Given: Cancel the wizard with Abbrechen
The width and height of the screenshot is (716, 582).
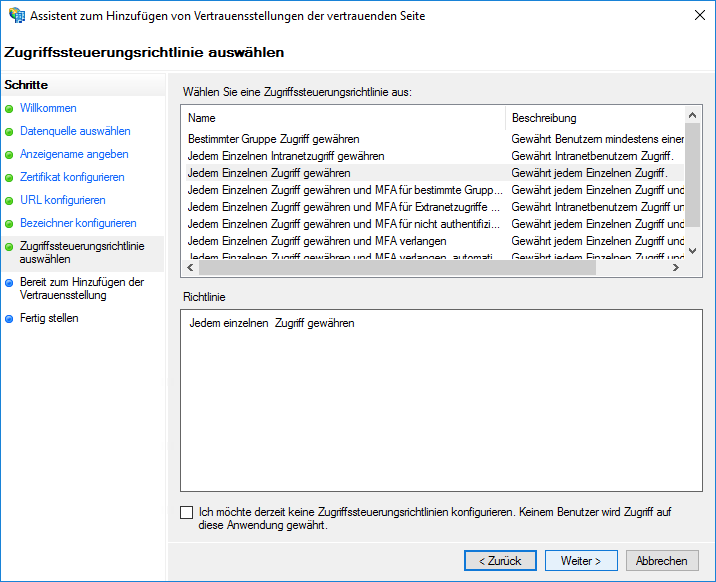Looking at the screenshot, I should (661, 561).
